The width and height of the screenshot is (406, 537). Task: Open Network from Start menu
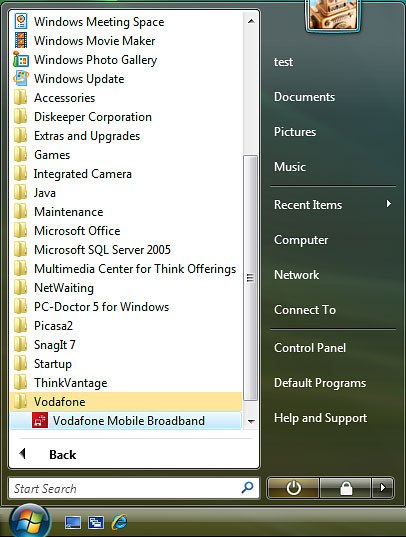296,275
